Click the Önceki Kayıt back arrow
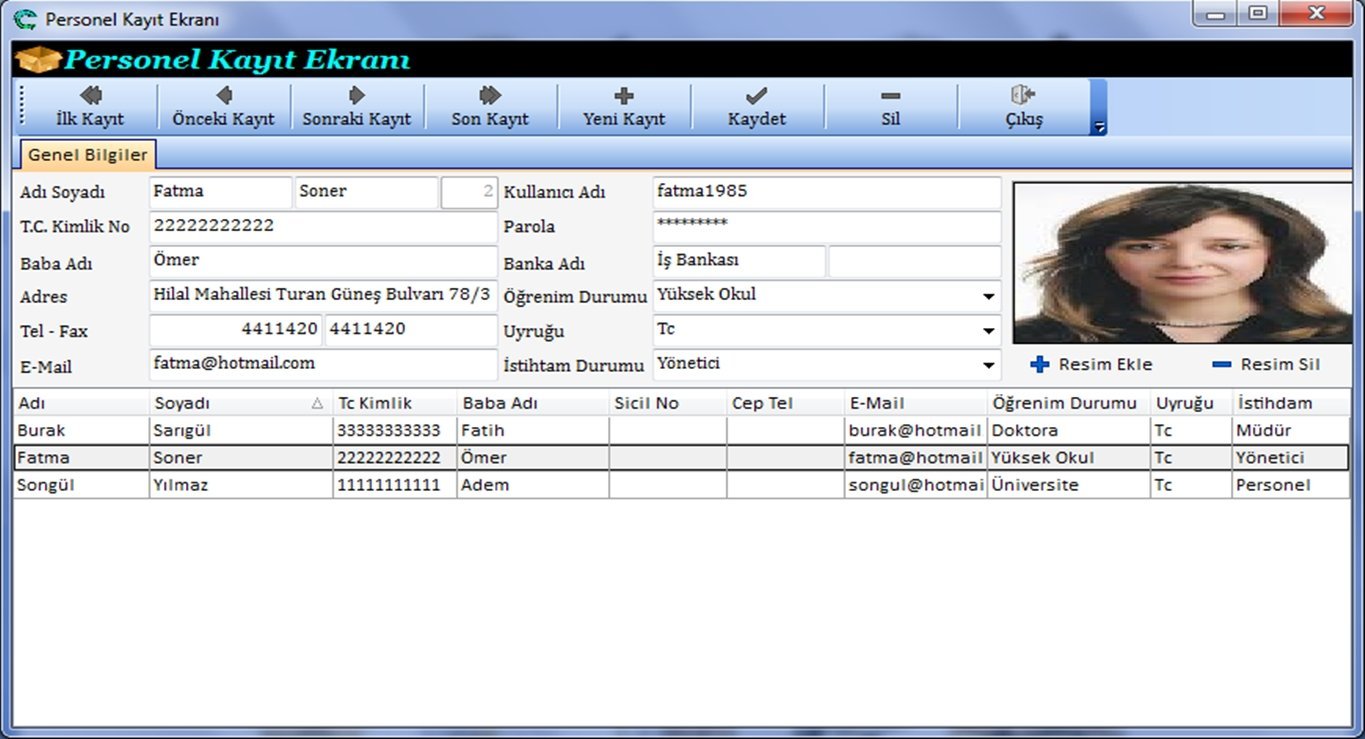This screenshot has width=1365, height=739. [223, 106]
